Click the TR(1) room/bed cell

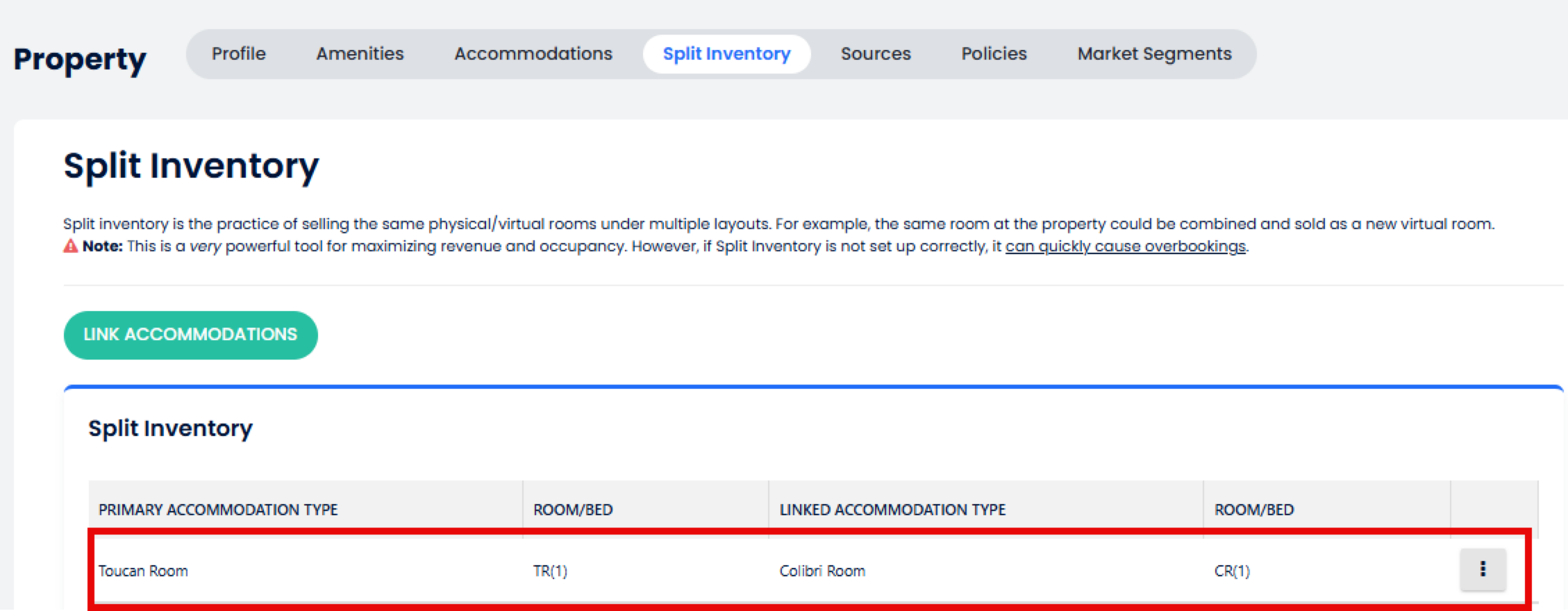coord(550,571)
